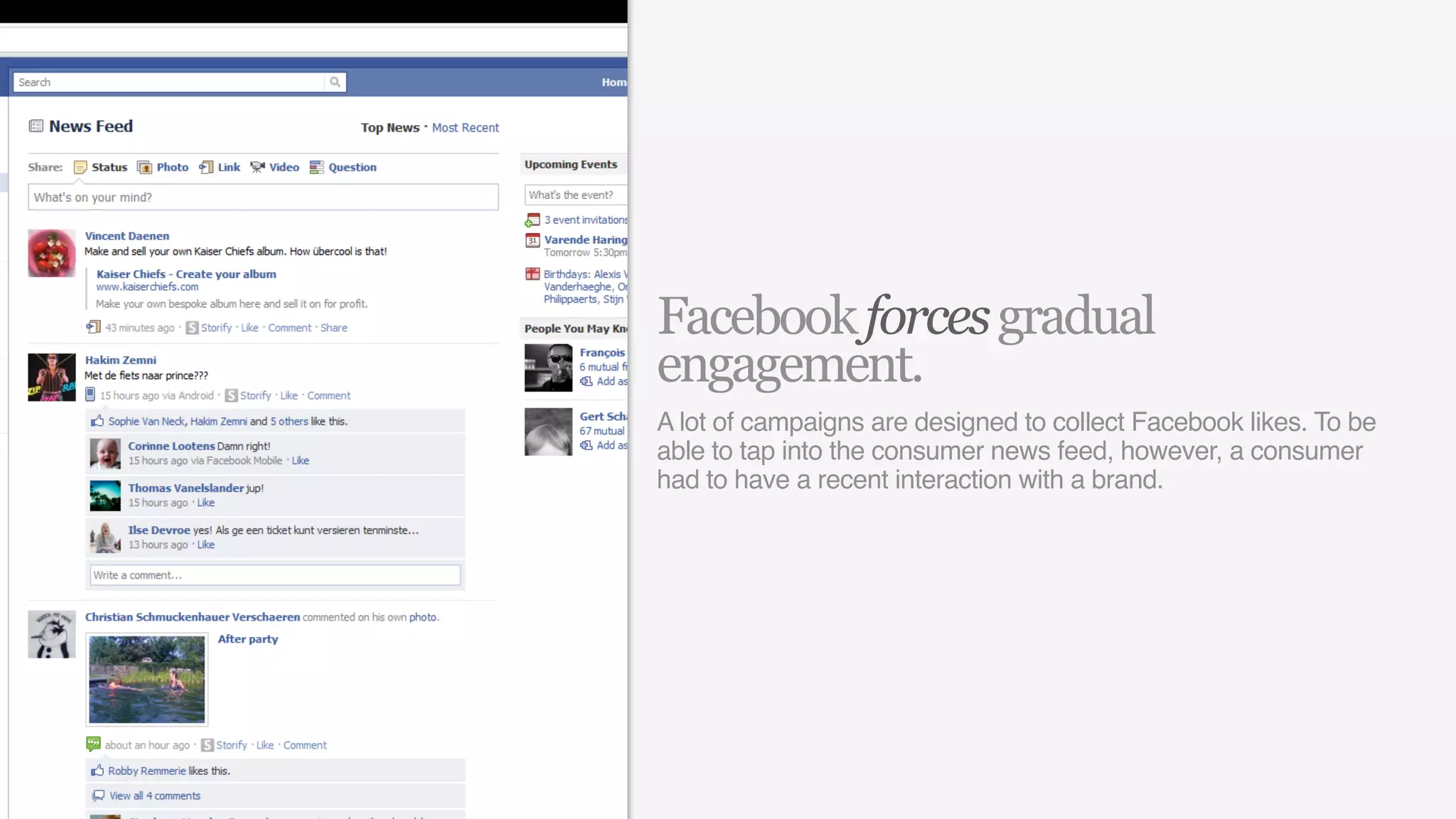Show the 5 others who liked
Image resolution: width=1456 pixels, height=819 pixels.
tap(289, 421)
